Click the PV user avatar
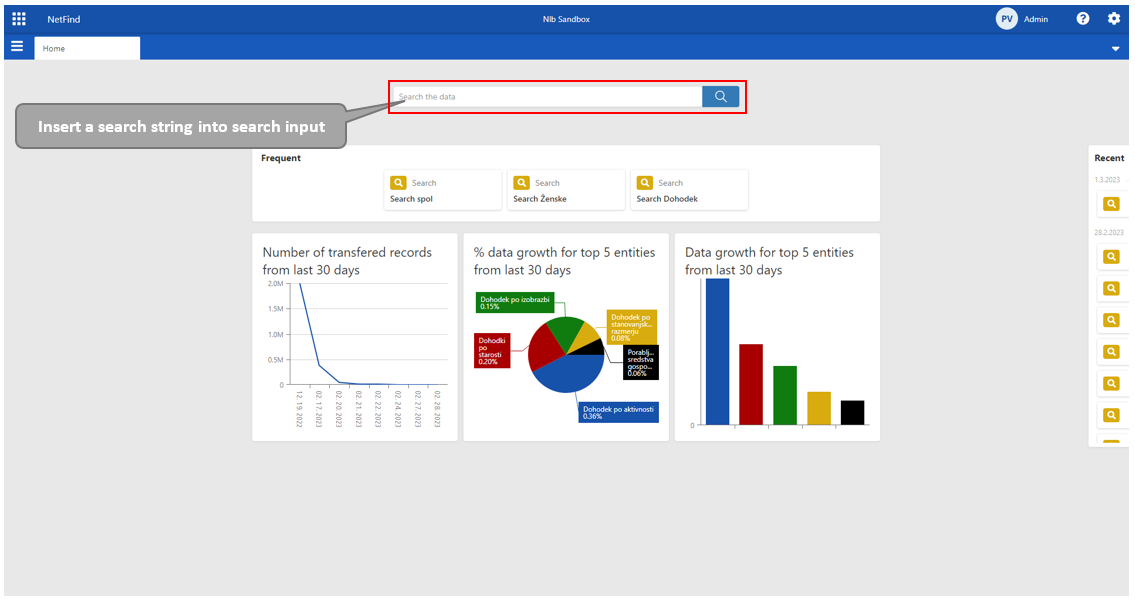The width and height of the screenshot is (1135, 602). click(1007, 19)
